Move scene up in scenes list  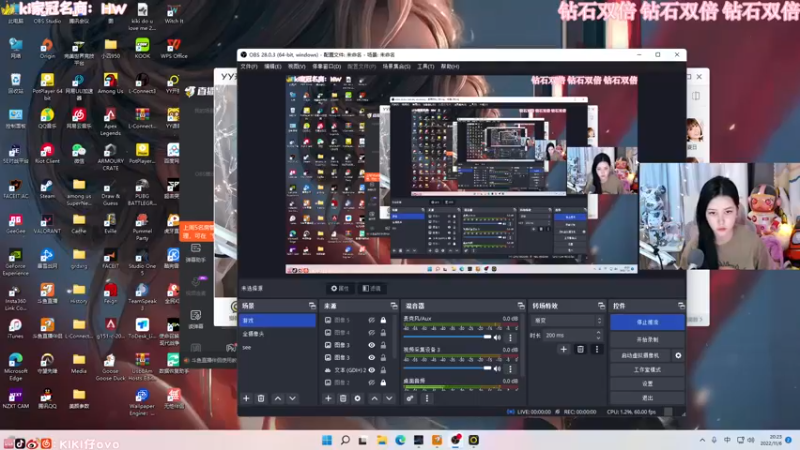point(278,398)
